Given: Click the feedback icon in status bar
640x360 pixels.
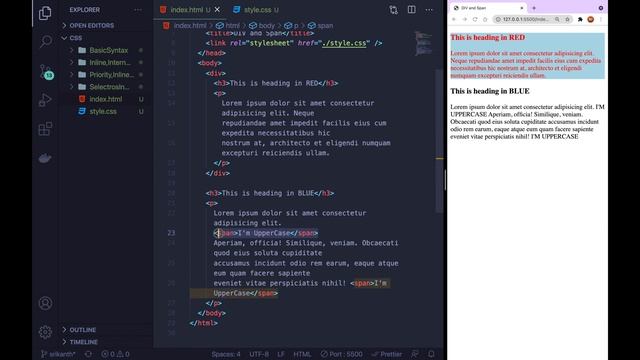Looking at the screenshot, I should pyautogui.click(x=415, y=354).
